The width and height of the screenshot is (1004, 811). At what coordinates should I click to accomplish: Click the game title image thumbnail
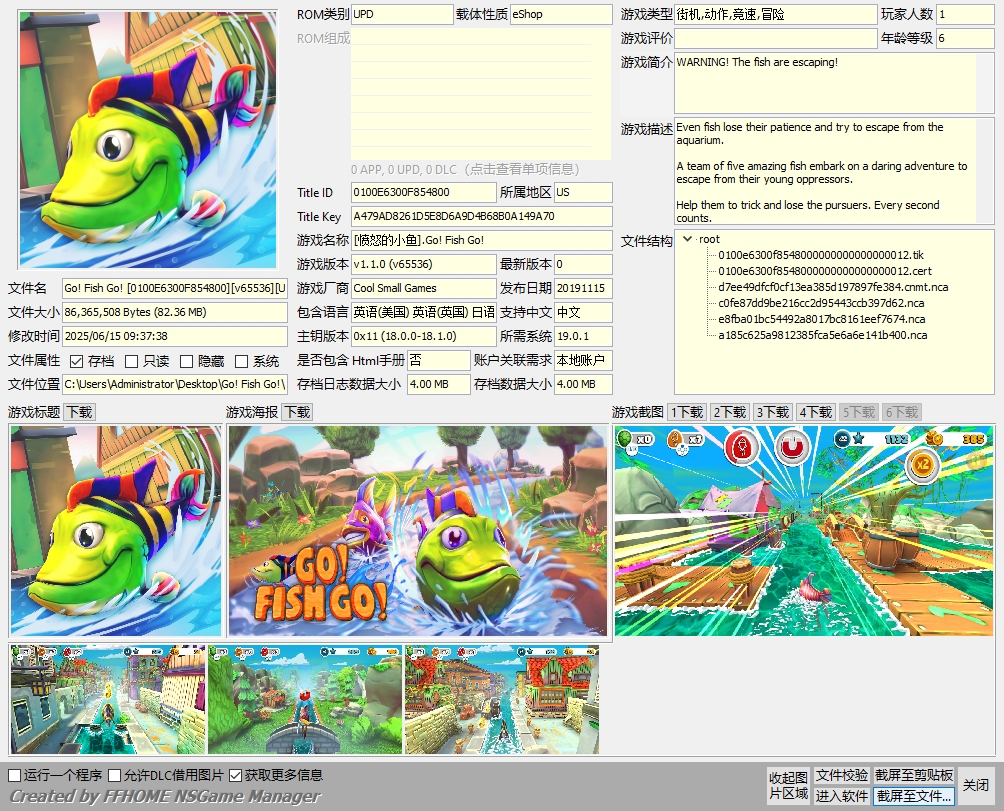tap(115, 530)
